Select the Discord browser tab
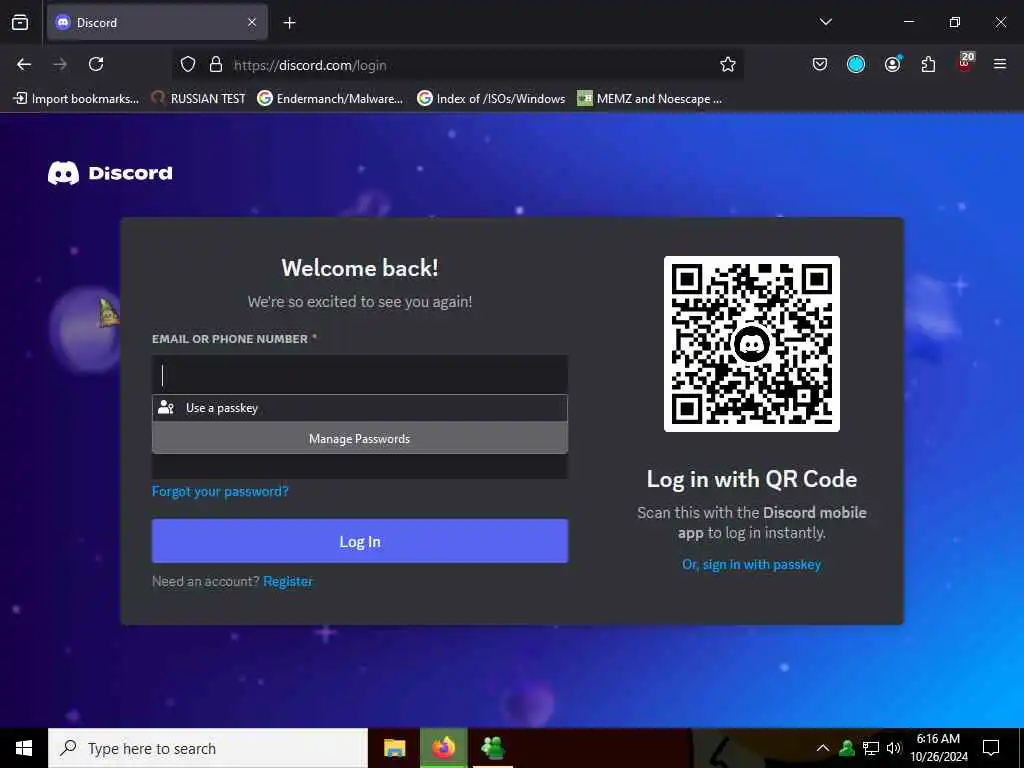 (157, 22)
